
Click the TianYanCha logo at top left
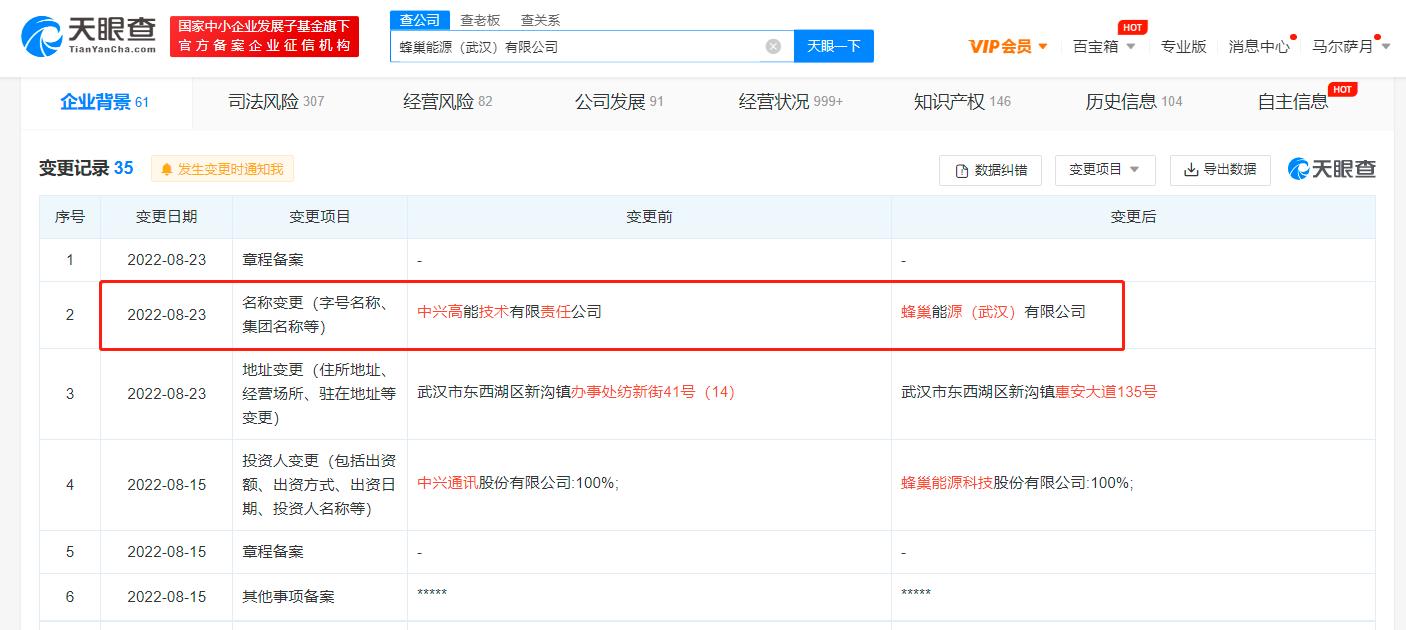pos(89,36)
